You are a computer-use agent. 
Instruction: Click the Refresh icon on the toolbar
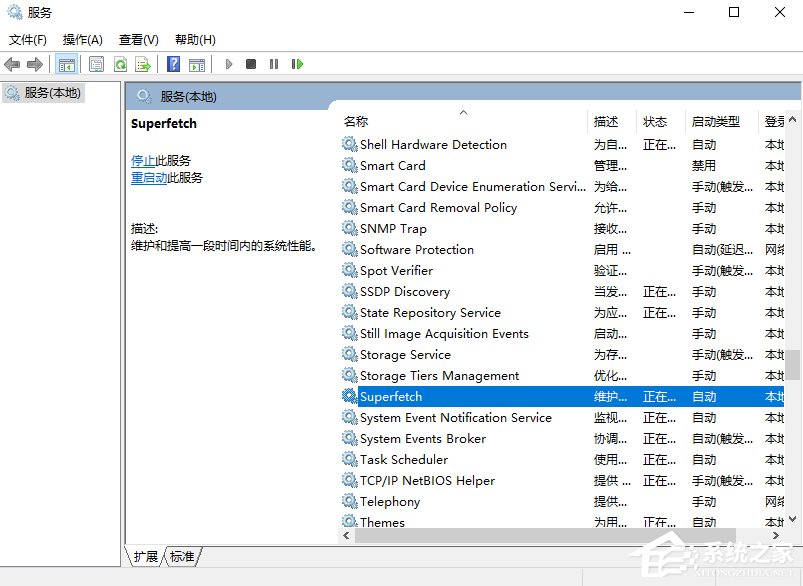120,64
